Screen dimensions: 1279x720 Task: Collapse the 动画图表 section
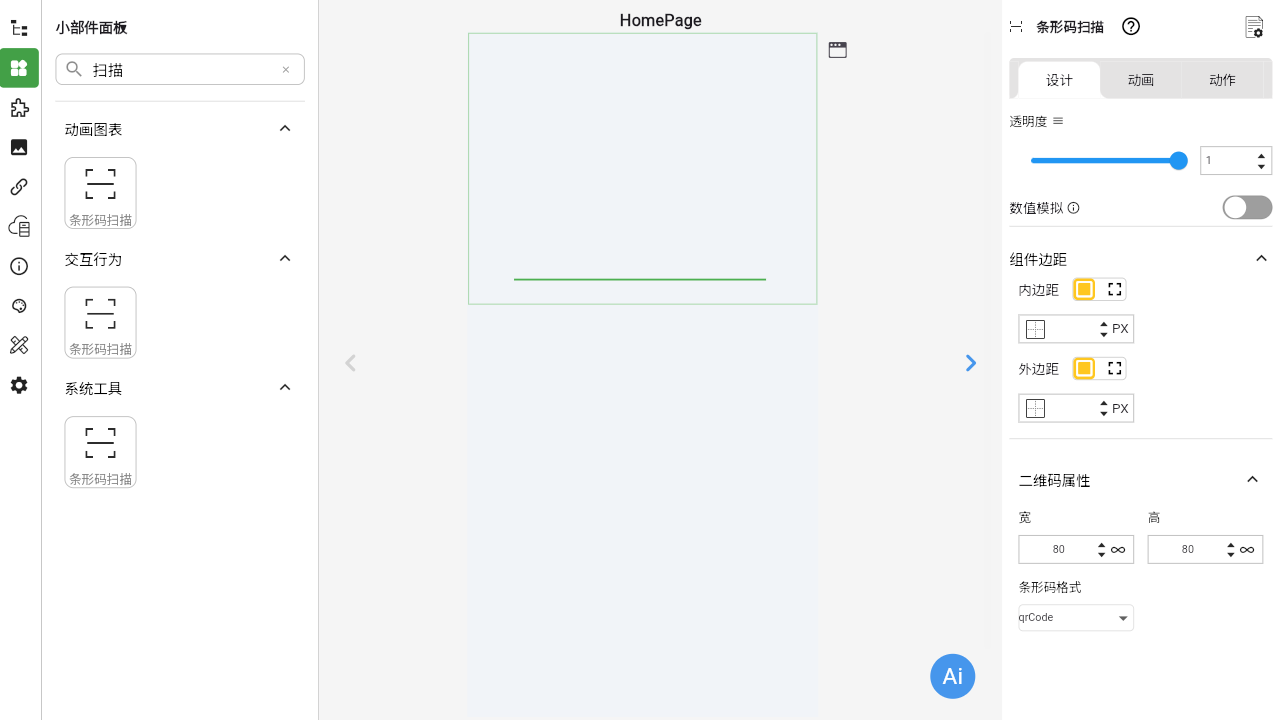point(285,129)
